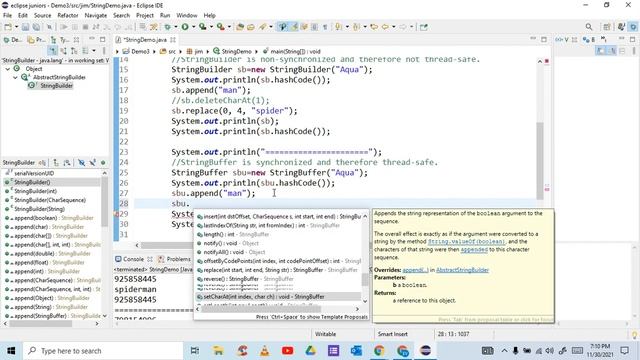Image resolution: width=640 pixels, height=360 pixels.
Task: Collapse the AbstractStringBuilder tree node
Action: (16, 77)
